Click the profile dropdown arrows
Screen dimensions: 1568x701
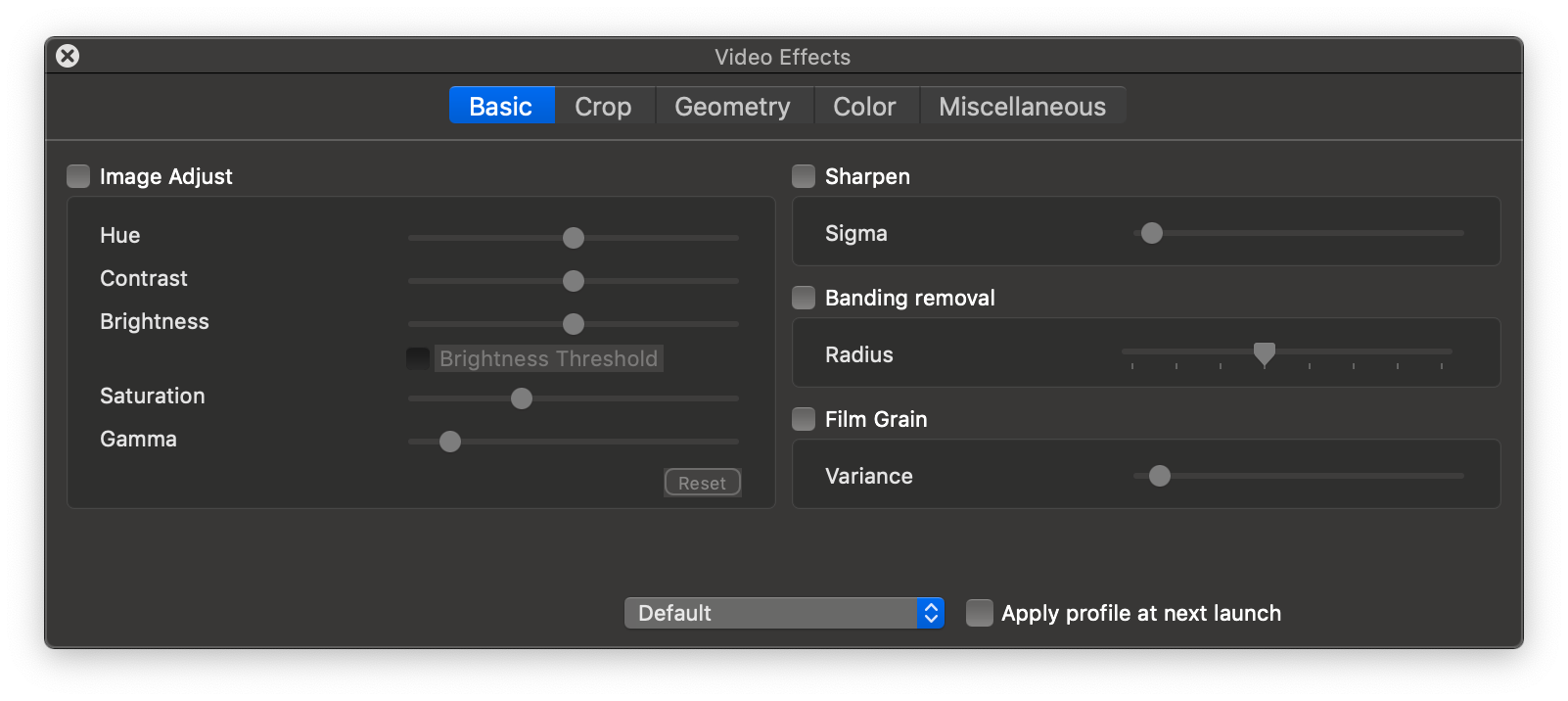pos(931,613)
